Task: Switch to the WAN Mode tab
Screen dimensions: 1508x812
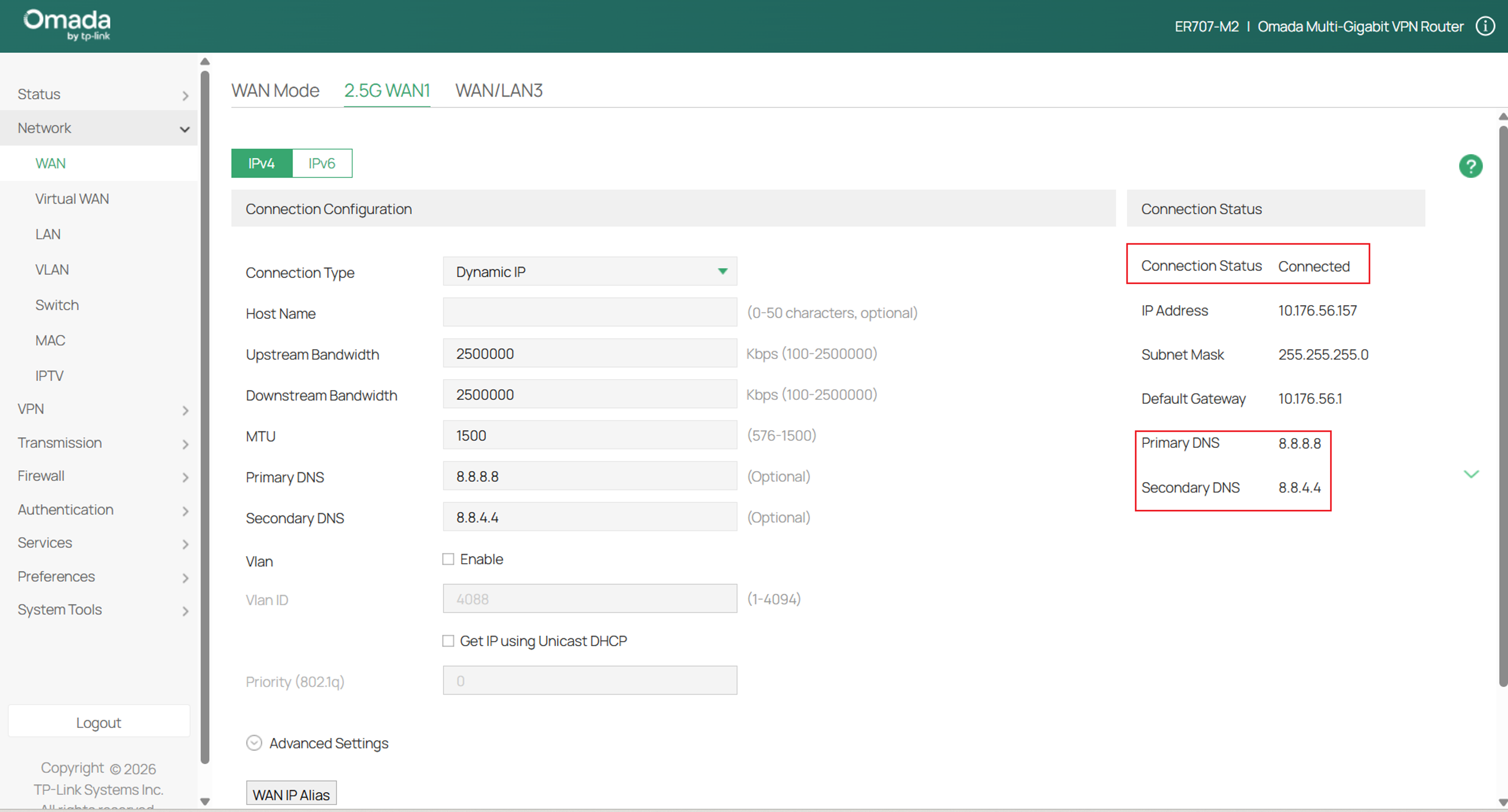Action: click(275, 91)
